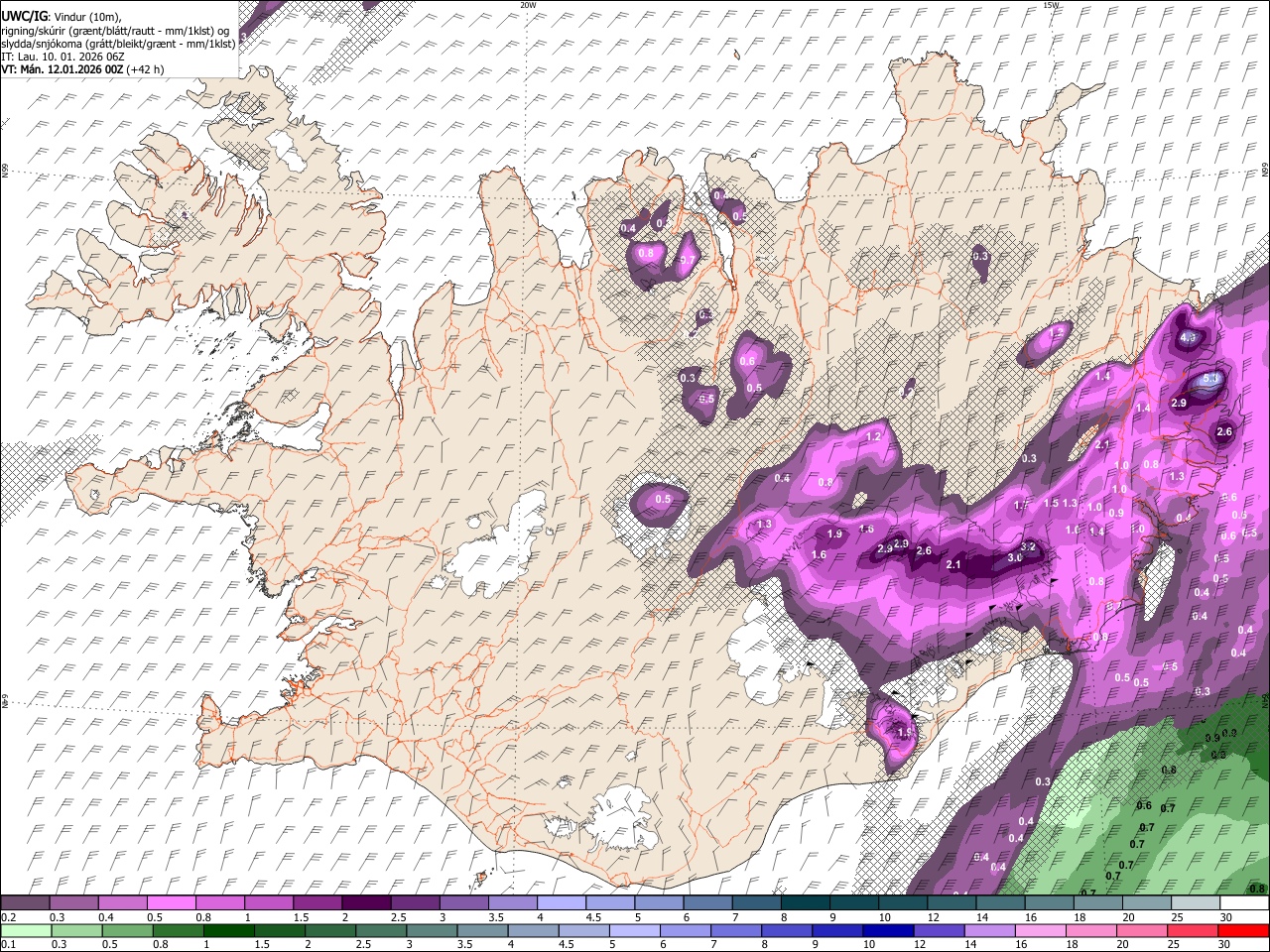Click the '0.2' label on the upper legend
The image size is (1270, 952).
[x=9, y=917]
